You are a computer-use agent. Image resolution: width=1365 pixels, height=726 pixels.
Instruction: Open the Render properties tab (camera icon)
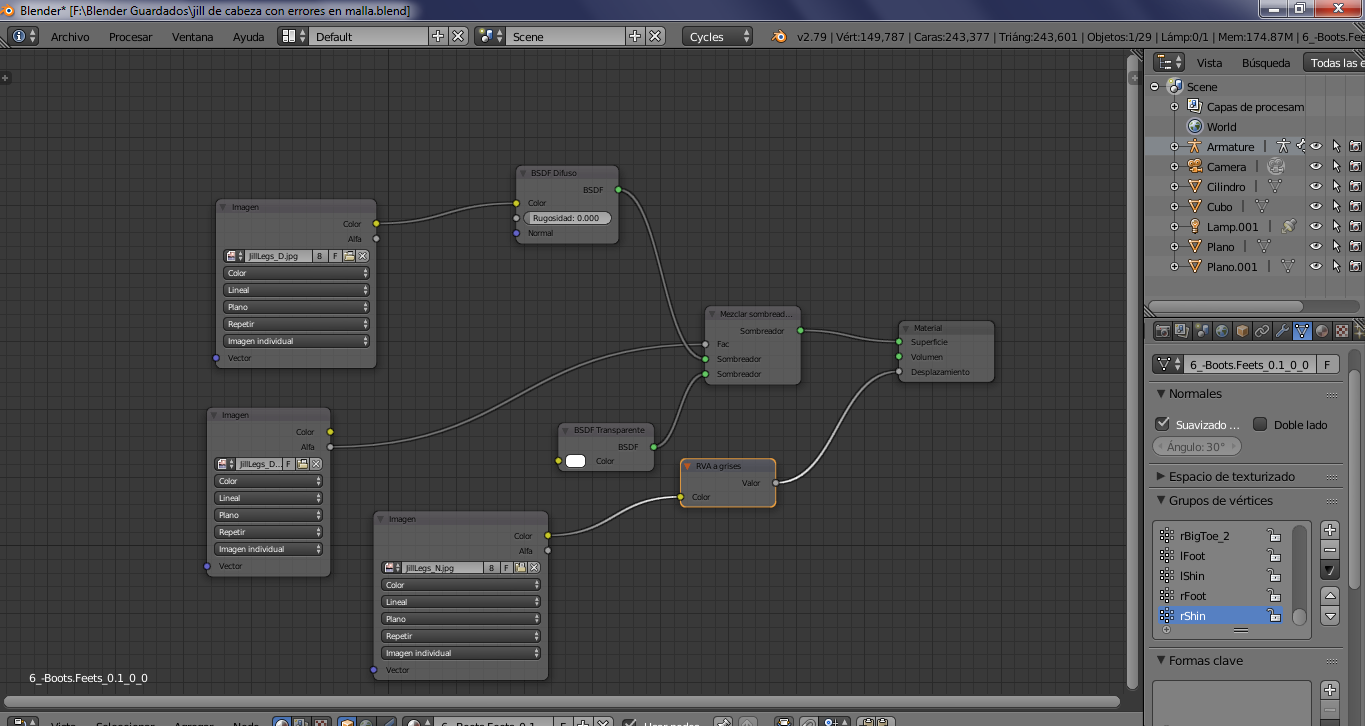click(1162, 331)
